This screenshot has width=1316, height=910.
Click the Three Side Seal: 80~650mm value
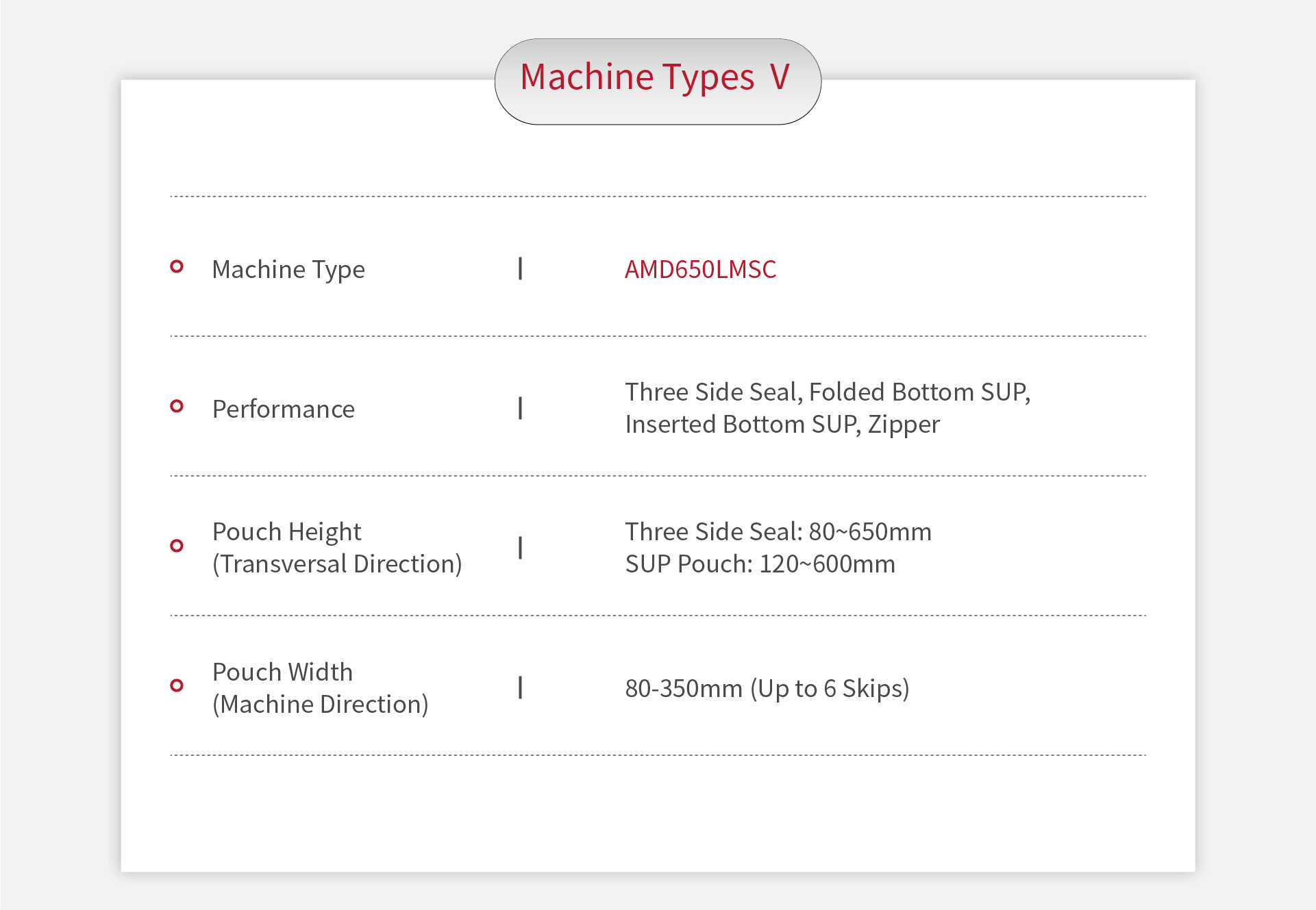[778, 532]
